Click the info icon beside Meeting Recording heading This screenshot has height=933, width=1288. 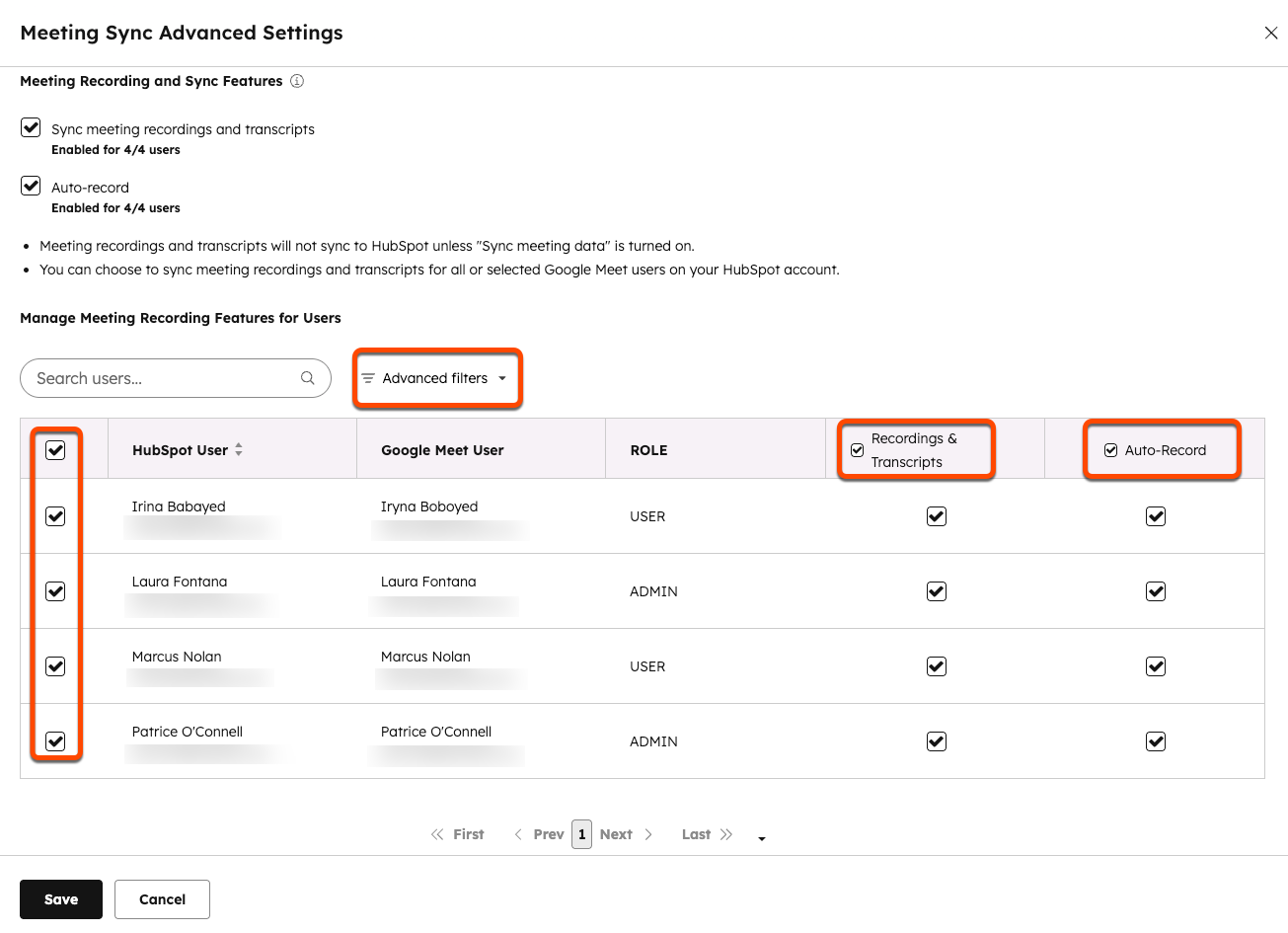297,81
